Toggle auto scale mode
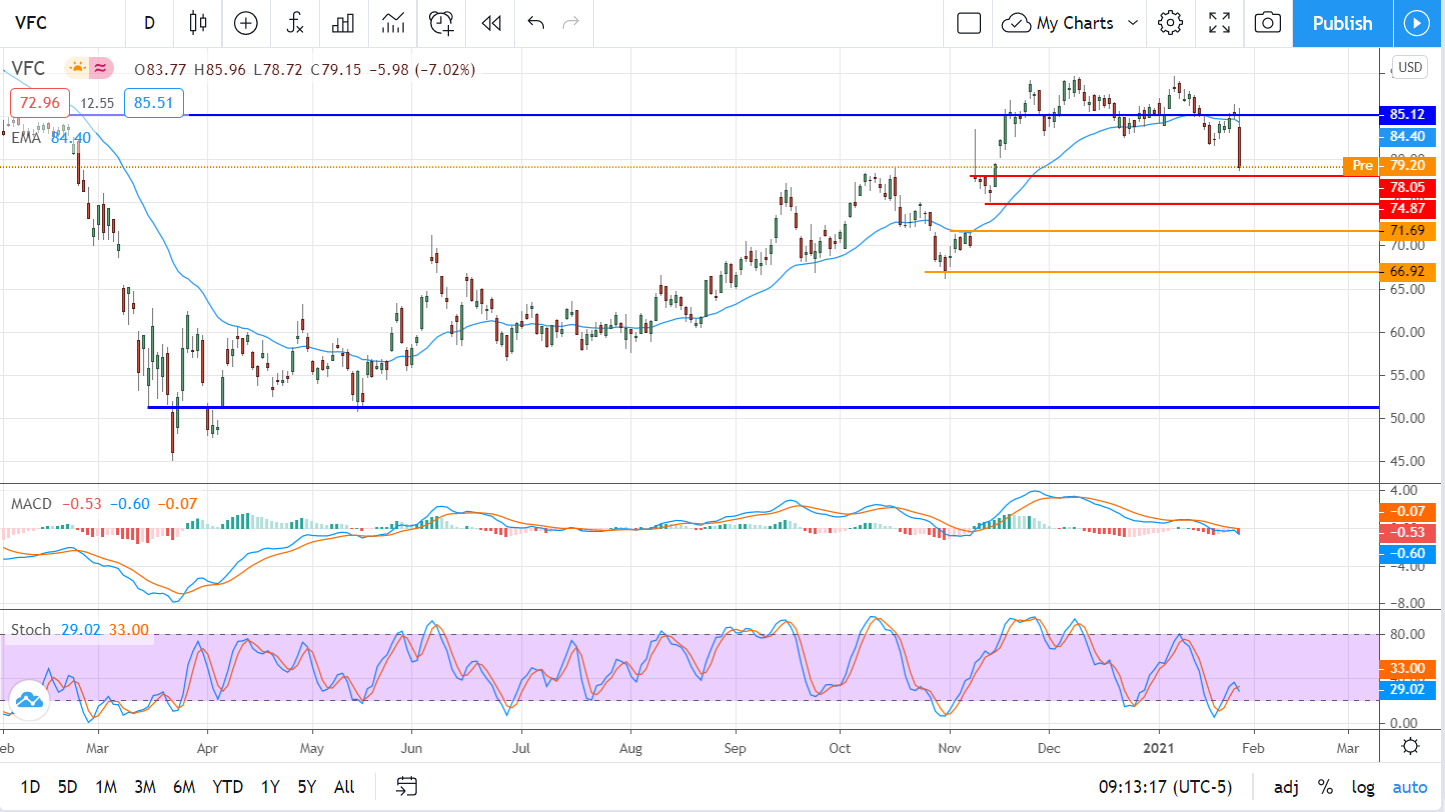 coord(1410,787)
